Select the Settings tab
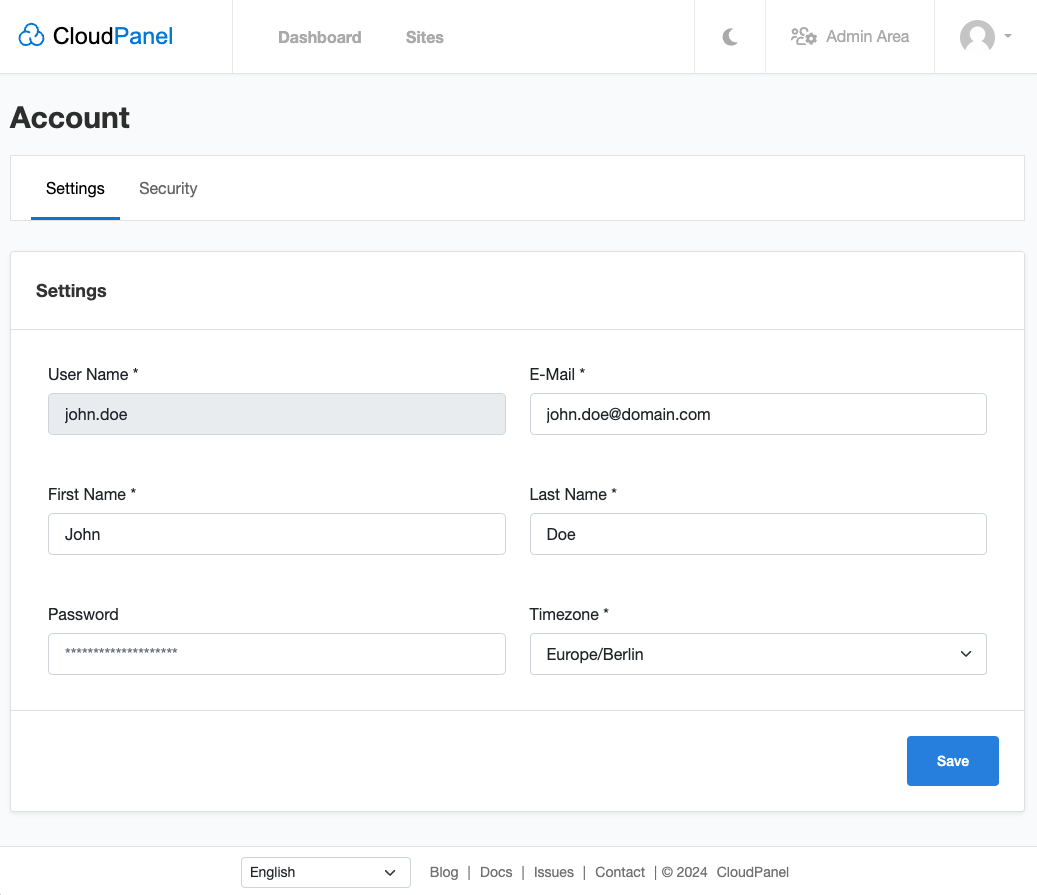Image resolution: width=1037 pixels, height=895 pixels. (x=75, y=188)
